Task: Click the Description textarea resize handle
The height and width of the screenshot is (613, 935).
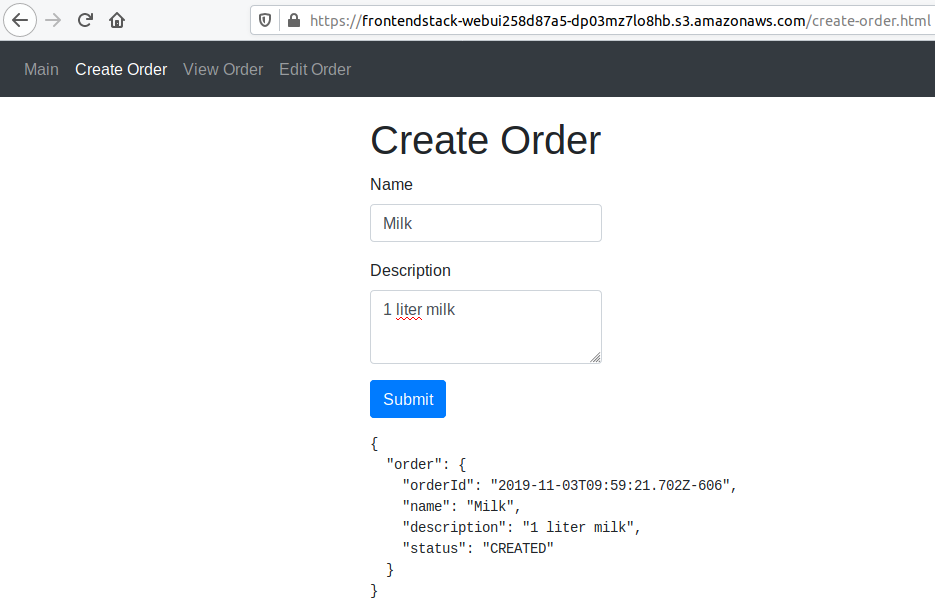Action: pyautogui.click(x=595, y=357)
